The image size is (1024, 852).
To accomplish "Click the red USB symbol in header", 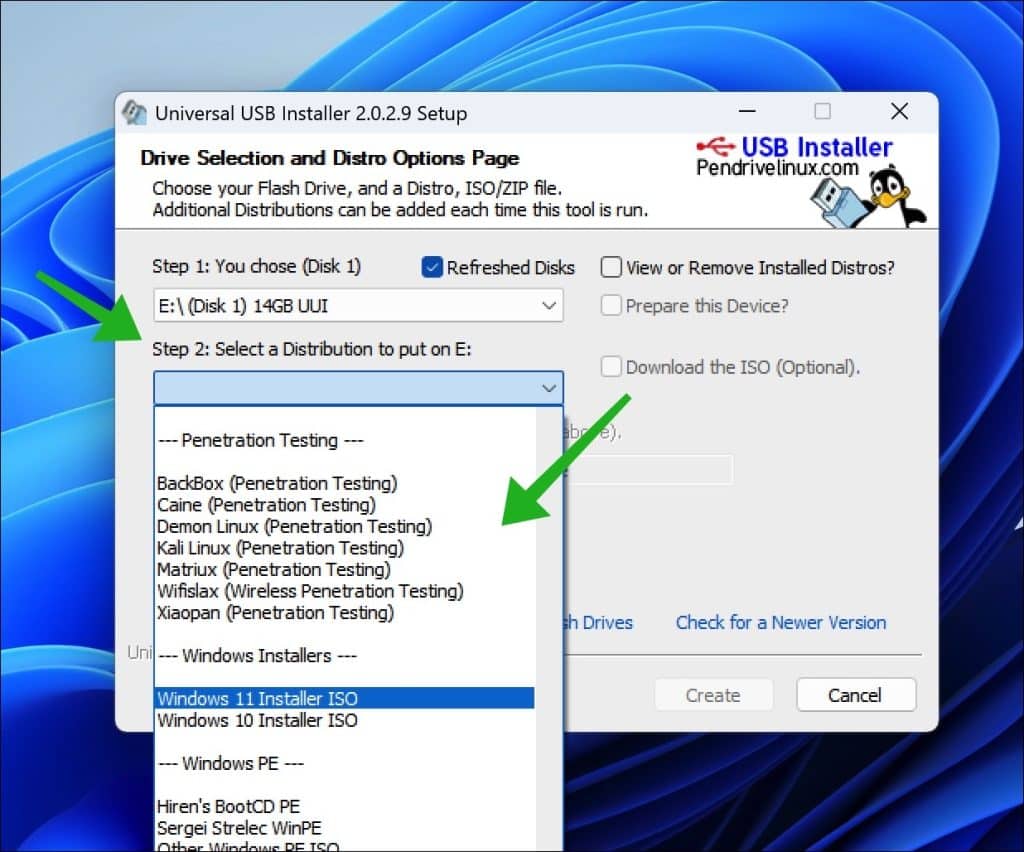I will 716,145.
